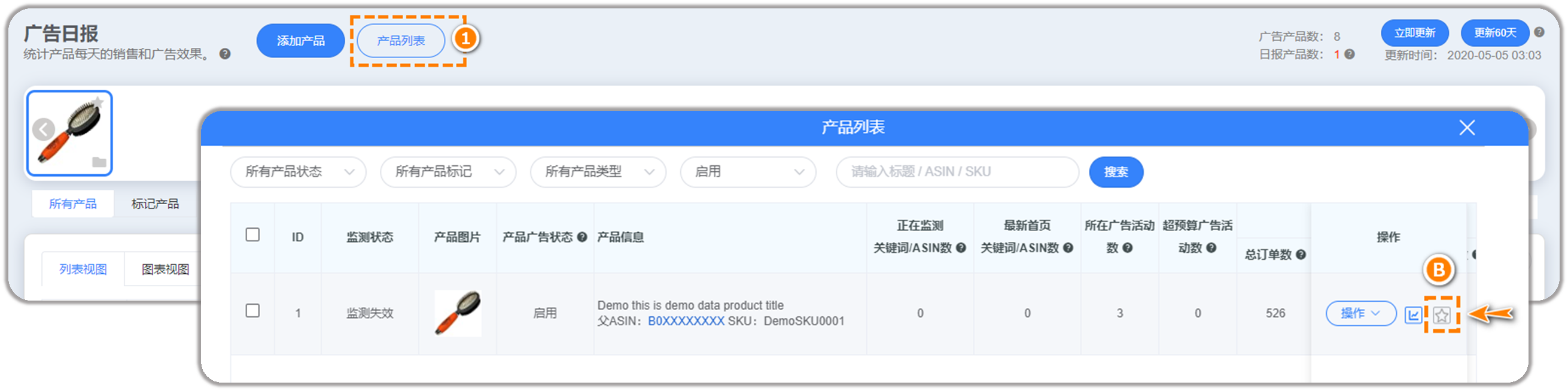1568x391 pixels.
Task: Select brush product thumbnail in carousel
Action: pyautogui.click(x=69, y=133)
